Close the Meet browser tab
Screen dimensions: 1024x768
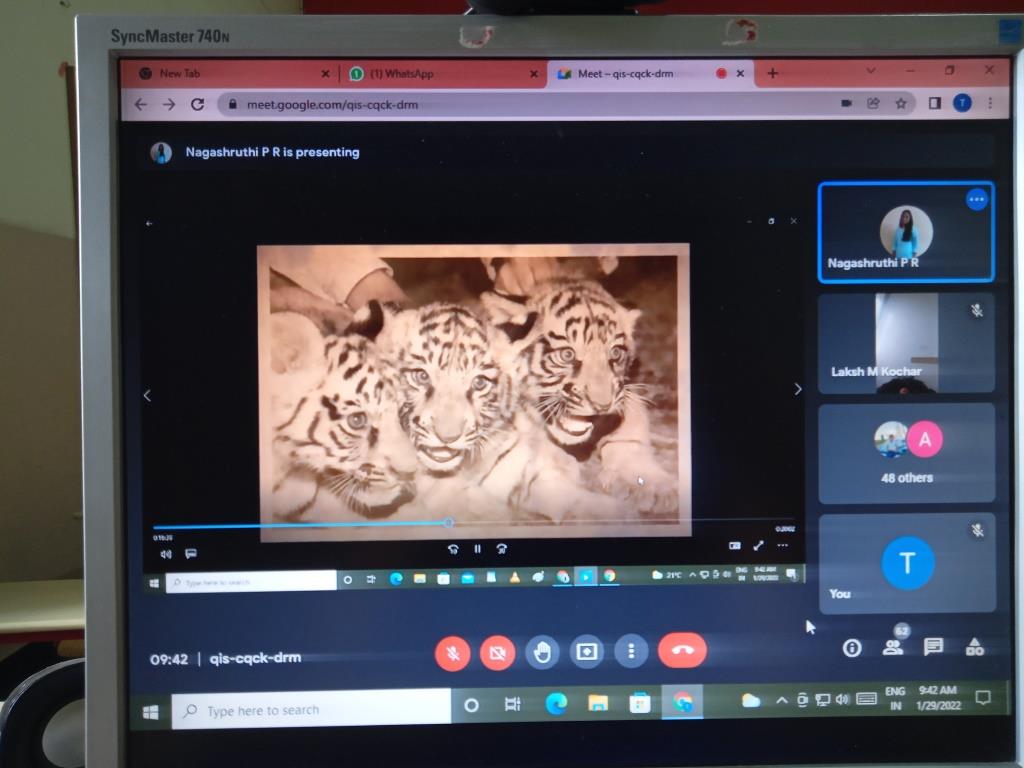coord(740,73)
